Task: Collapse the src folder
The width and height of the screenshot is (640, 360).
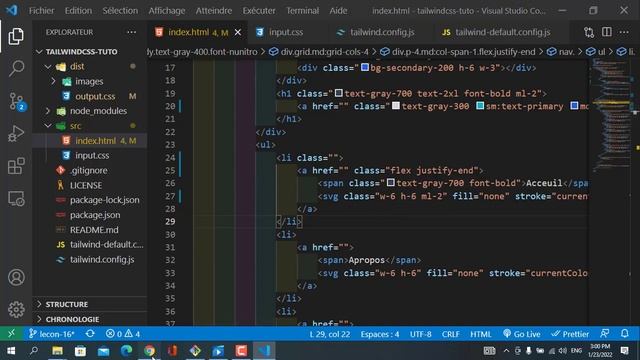Action: pos(48,126)
